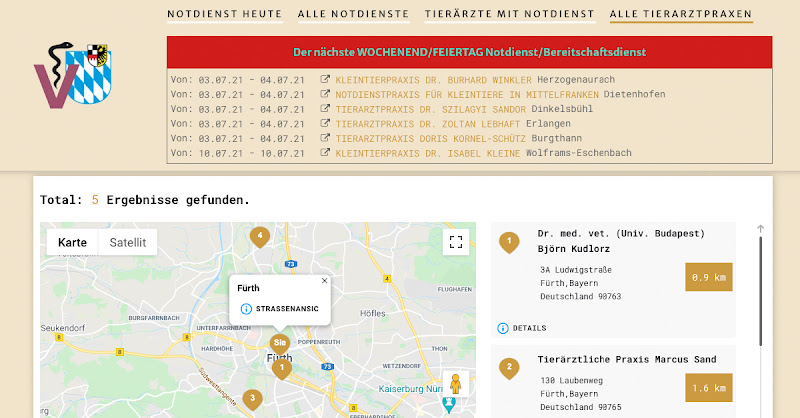Image resolution: width=800 pixels, height=418 pixels.
Task: Click the results list scrollbar
Action: [x=760, y=291]
